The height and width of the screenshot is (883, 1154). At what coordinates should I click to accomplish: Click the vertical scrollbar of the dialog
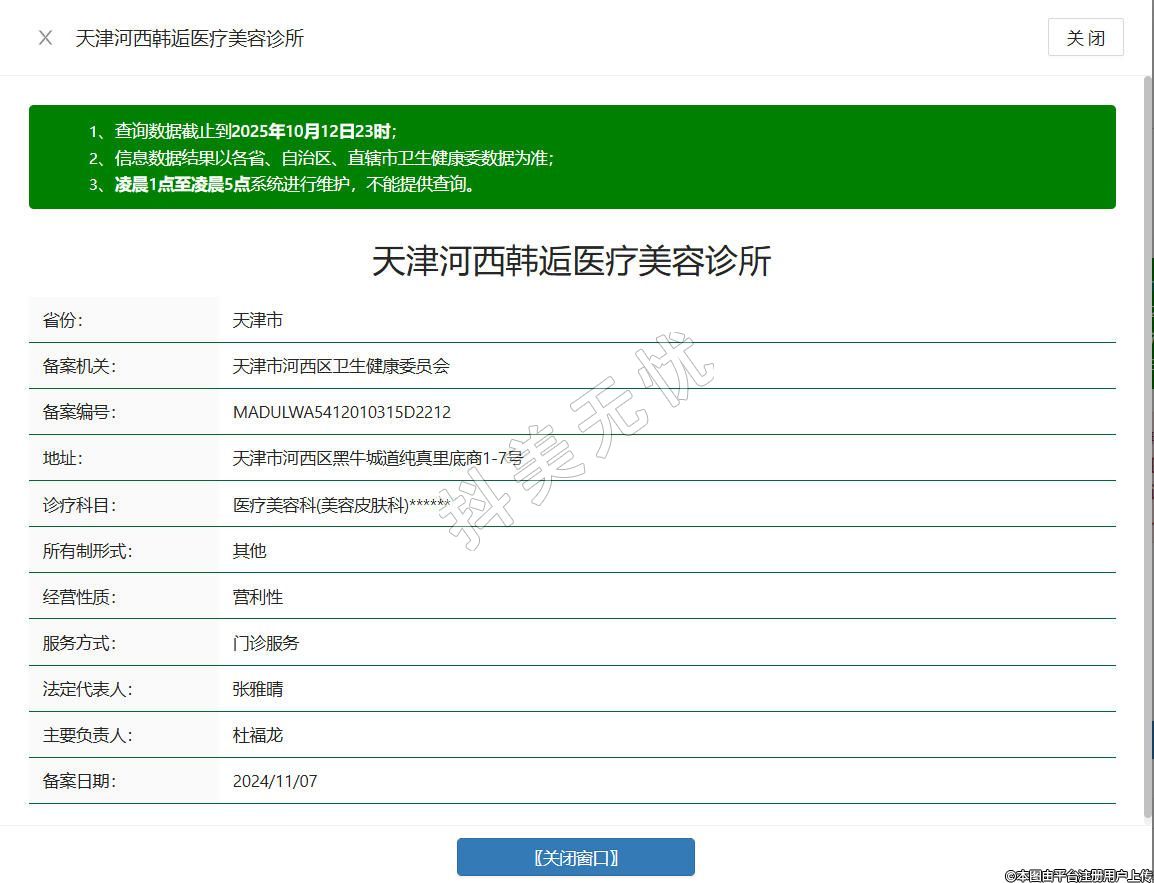pos(1146,440)
